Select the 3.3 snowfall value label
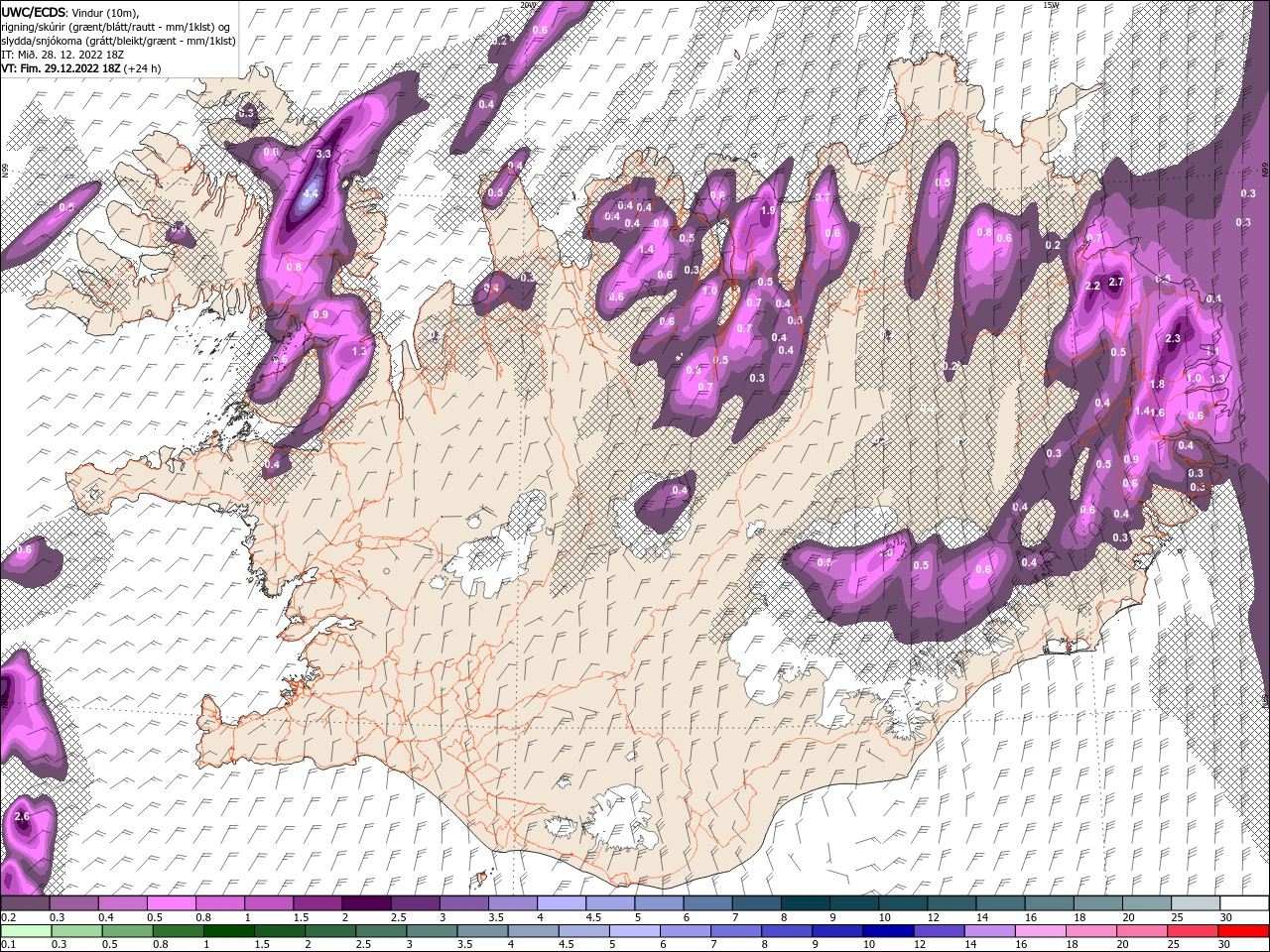 [323, 154]
